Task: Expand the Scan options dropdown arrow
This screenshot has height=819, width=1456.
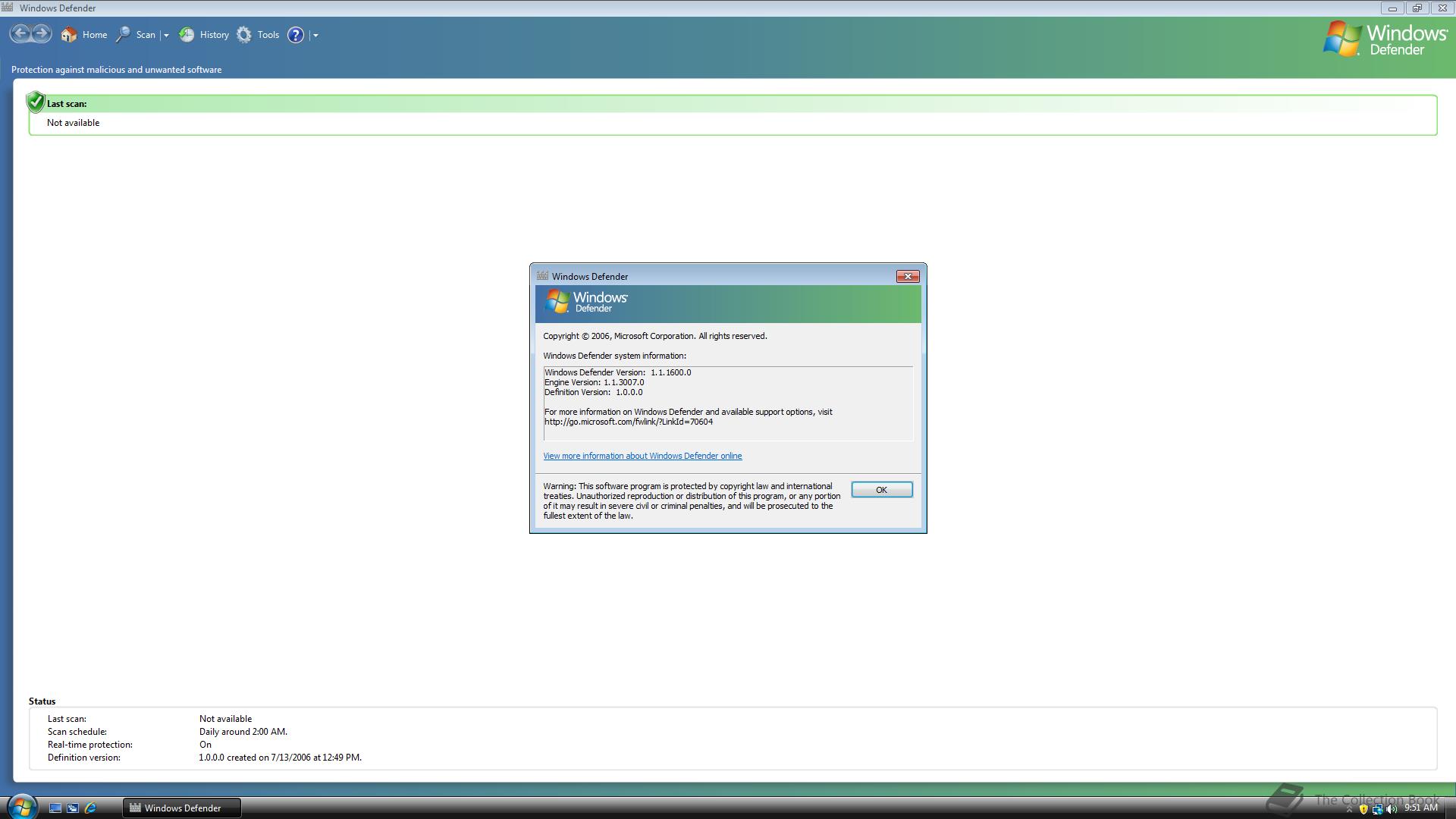Action: coord(166,35)
